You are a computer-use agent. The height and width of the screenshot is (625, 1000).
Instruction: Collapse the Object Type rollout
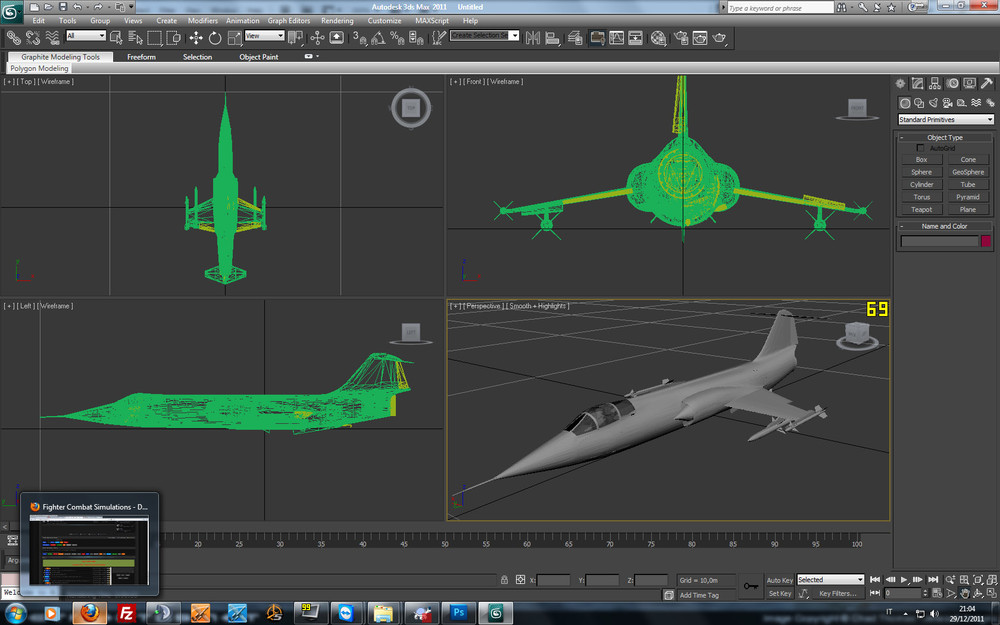coord(944,137)
